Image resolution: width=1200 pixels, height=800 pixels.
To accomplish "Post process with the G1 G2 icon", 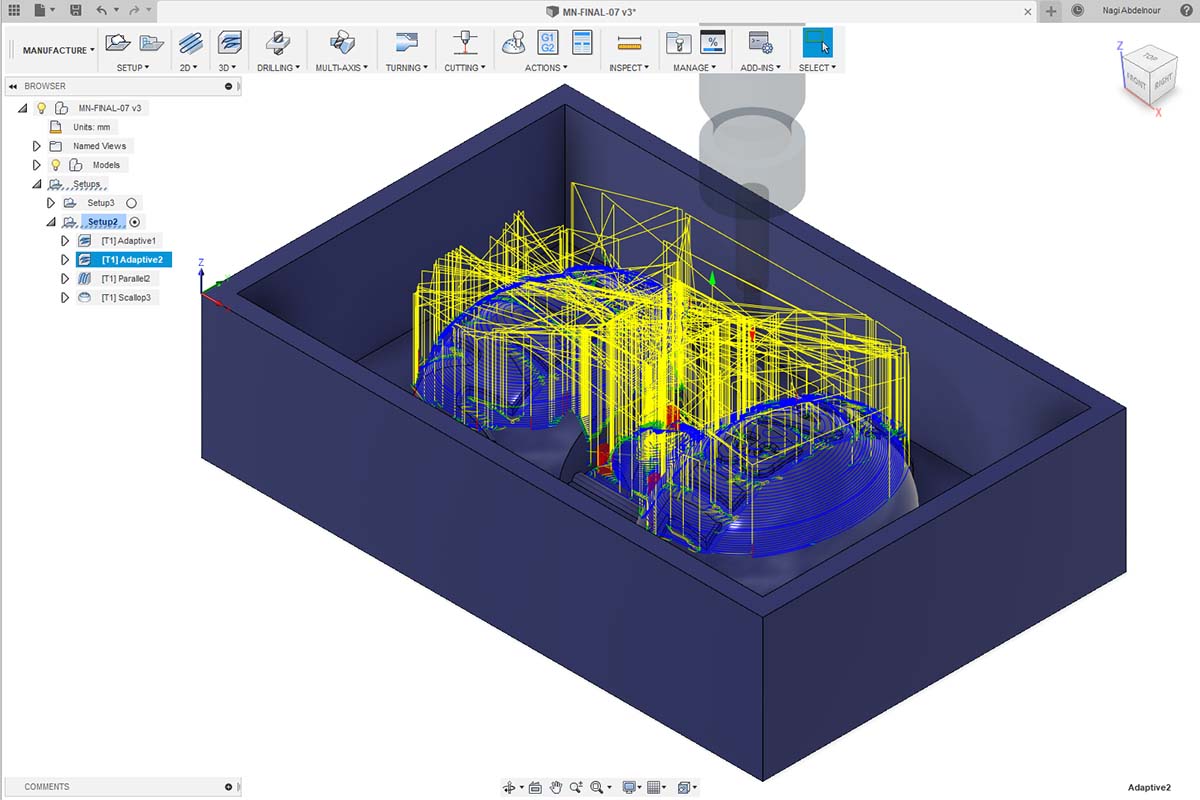I will point(548,43).
